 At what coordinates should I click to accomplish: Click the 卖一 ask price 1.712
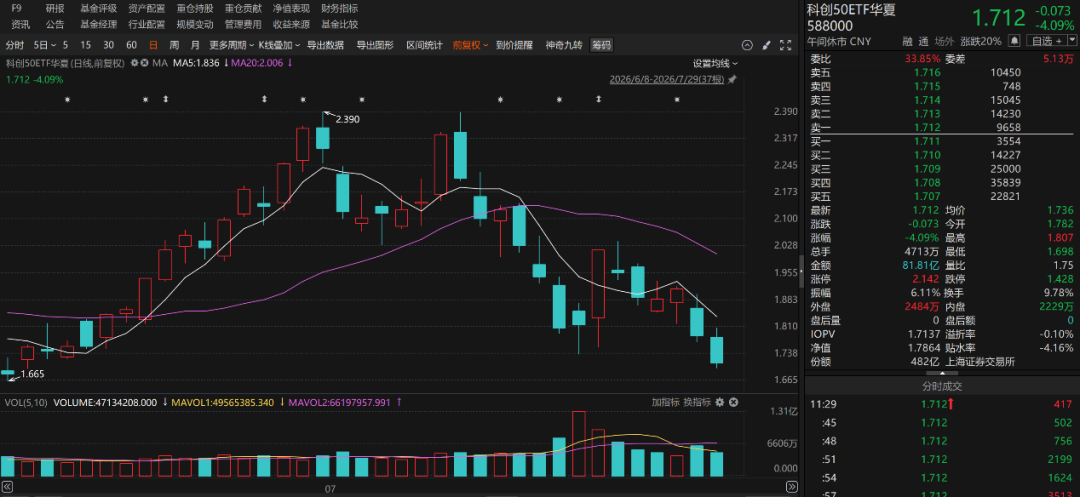[x=927, y=127]
